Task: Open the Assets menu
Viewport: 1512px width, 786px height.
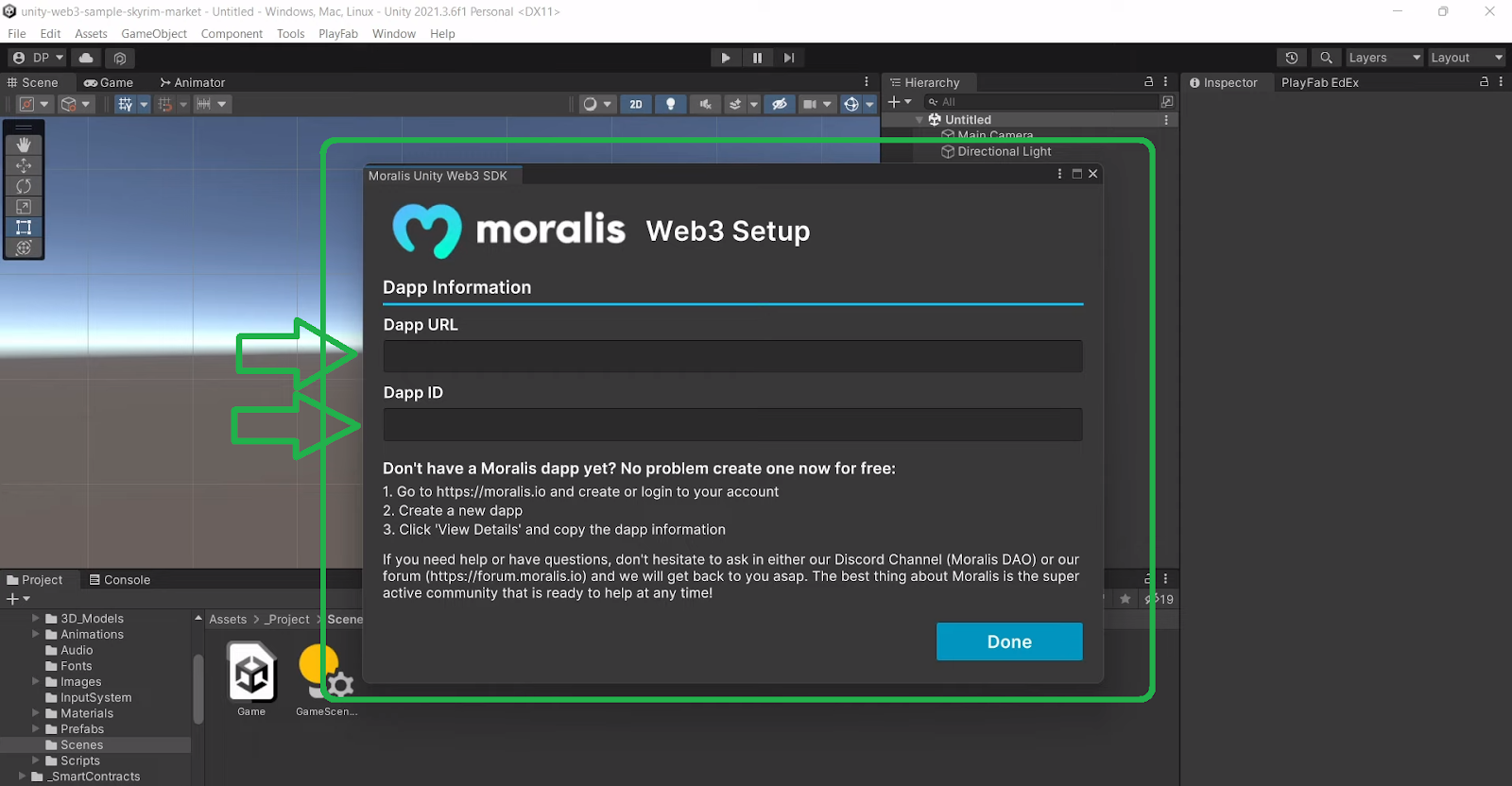Action: [x=91, y=33]
